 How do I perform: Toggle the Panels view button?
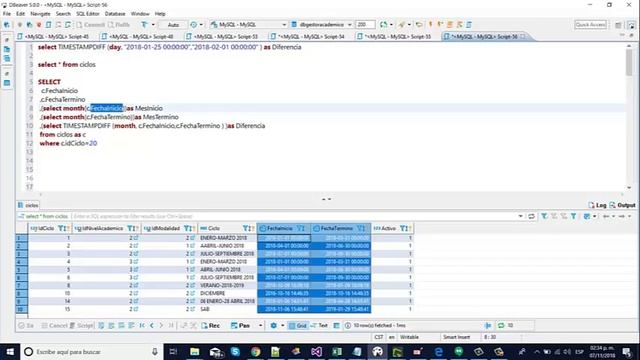[x=240, y=326]
